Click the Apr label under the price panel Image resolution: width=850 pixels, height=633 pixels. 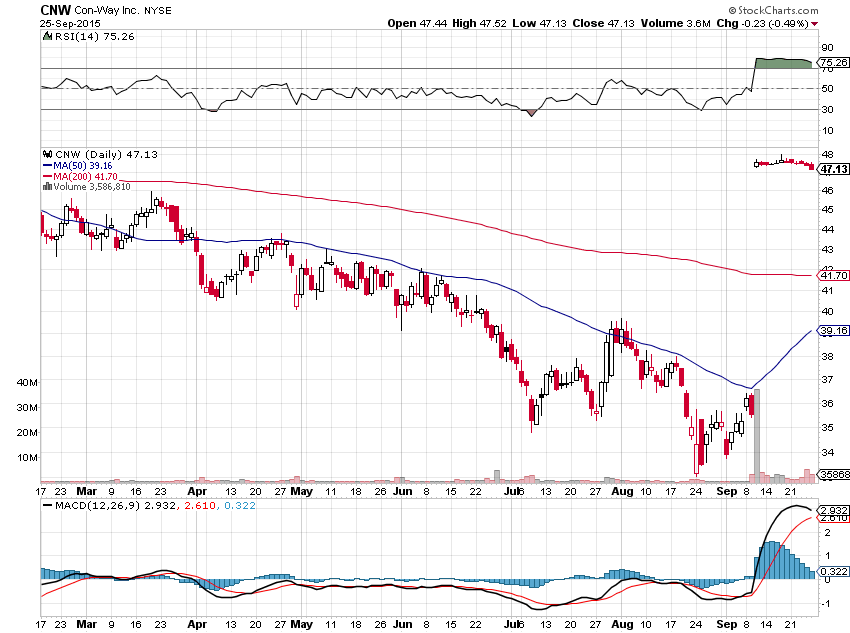(197, 491)
